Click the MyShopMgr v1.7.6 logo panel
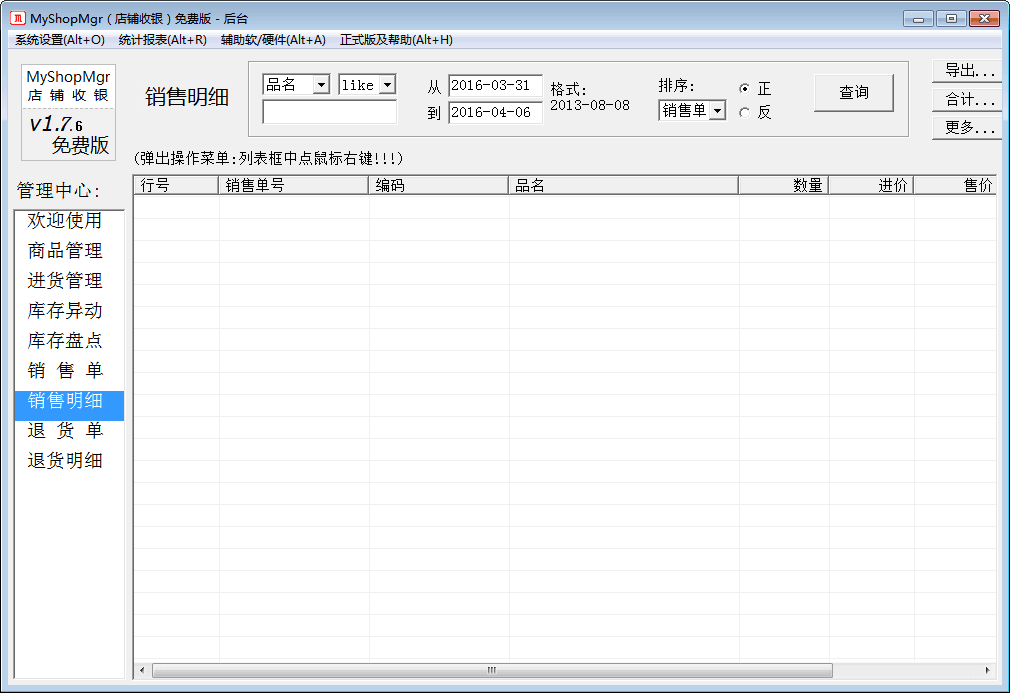Viewport: 1010px width, 693px height. tap(68, 112)
